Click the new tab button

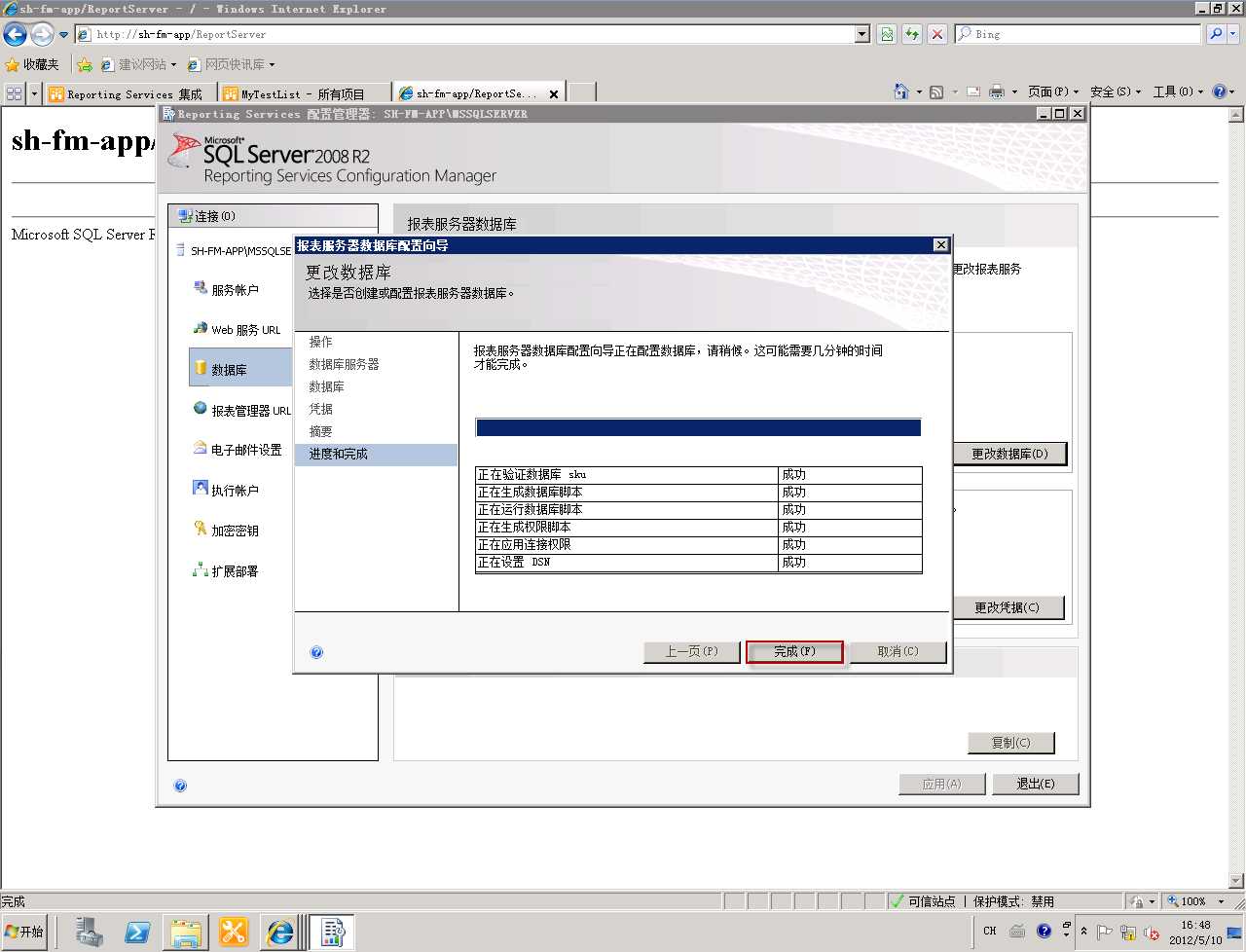582,92
